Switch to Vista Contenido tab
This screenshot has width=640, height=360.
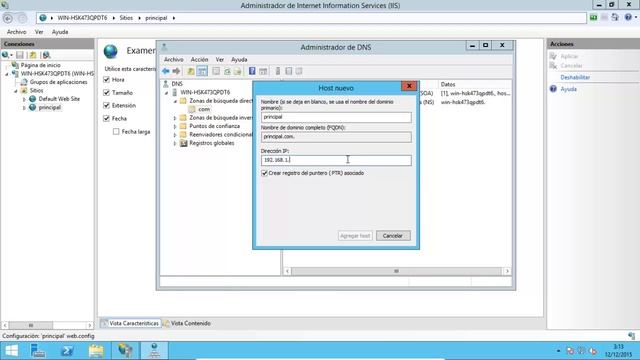click(187, 323)
